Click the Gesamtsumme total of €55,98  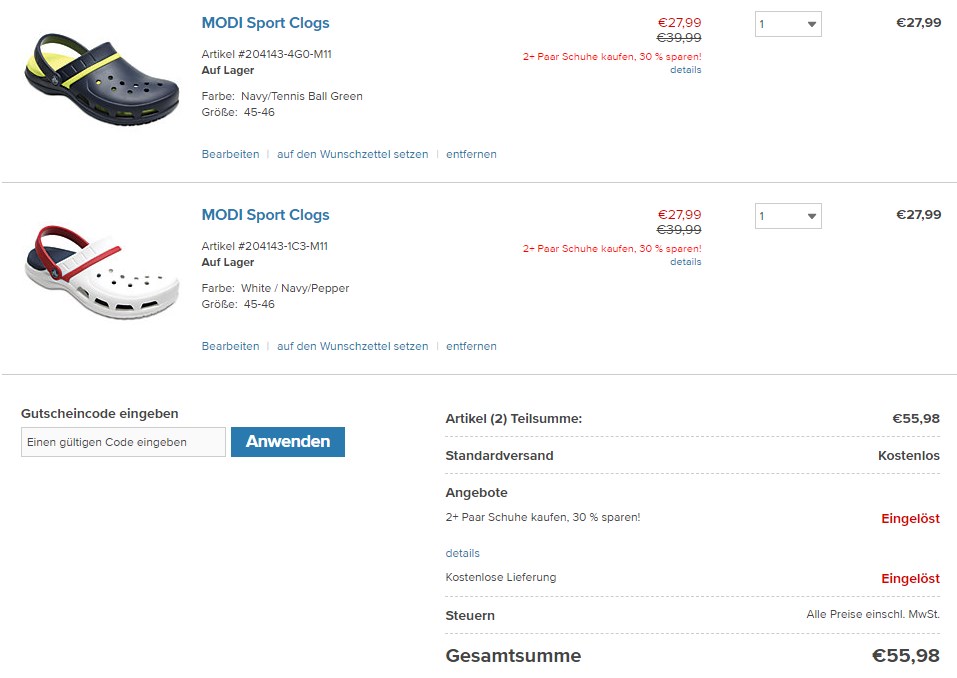(905, 656)
